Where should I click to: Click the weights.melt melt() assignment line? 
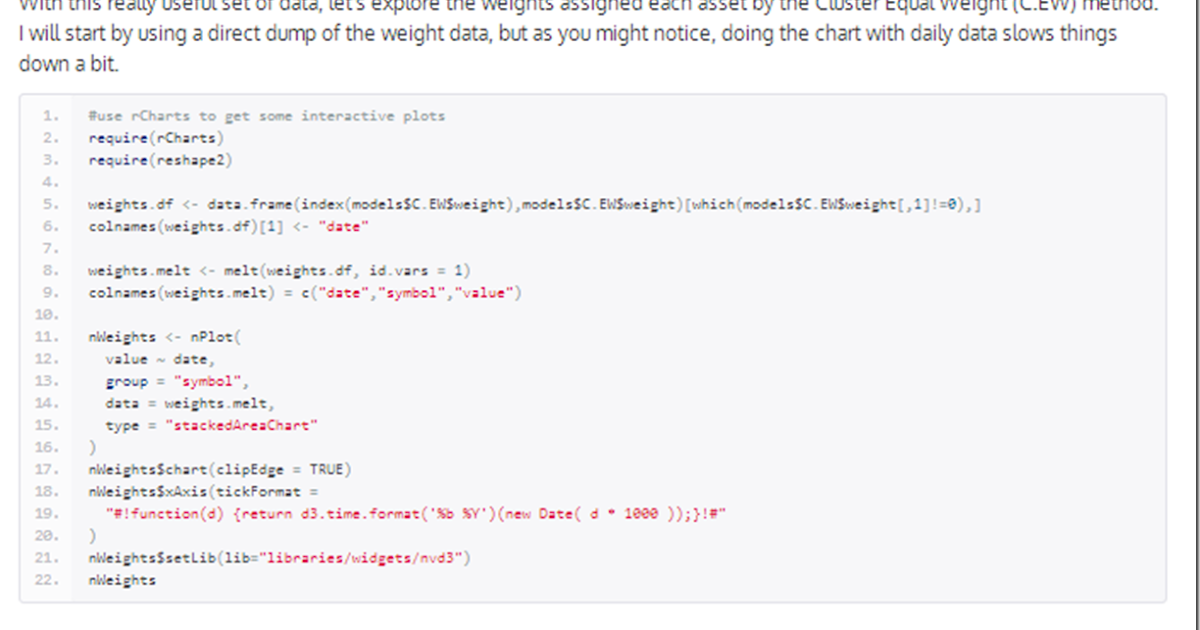click(279, 270)
